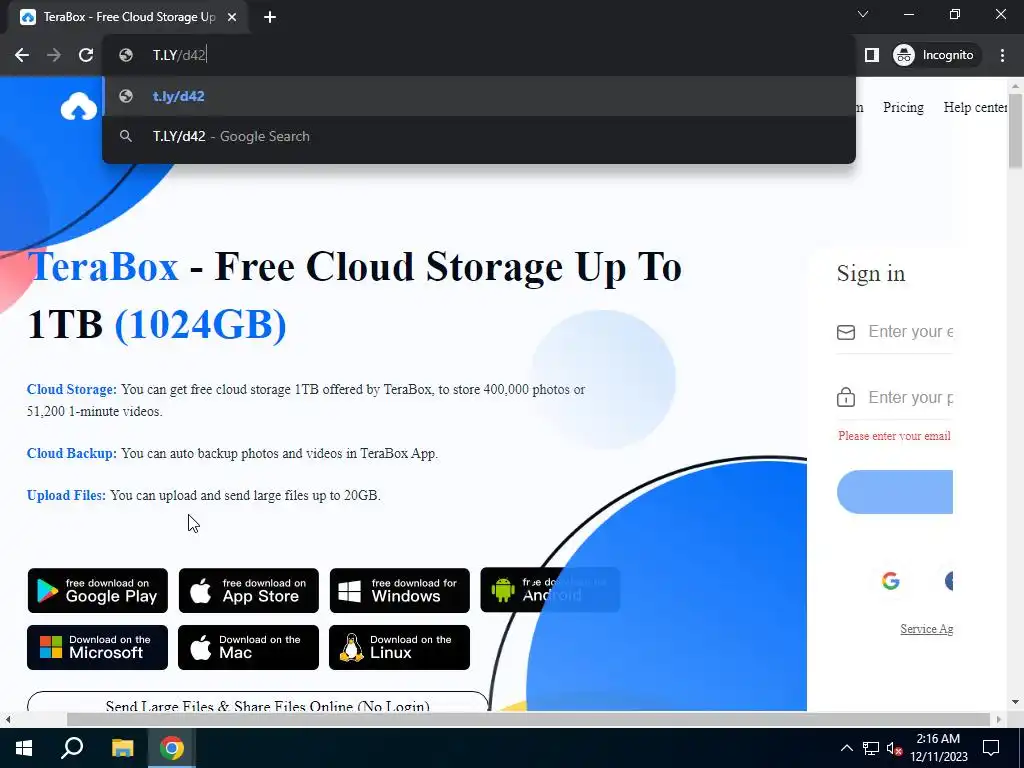Image resolution: width=1024 pixels, height=768 pixels.
Task: Open the Windows Start menu
Action: (24, 748)
